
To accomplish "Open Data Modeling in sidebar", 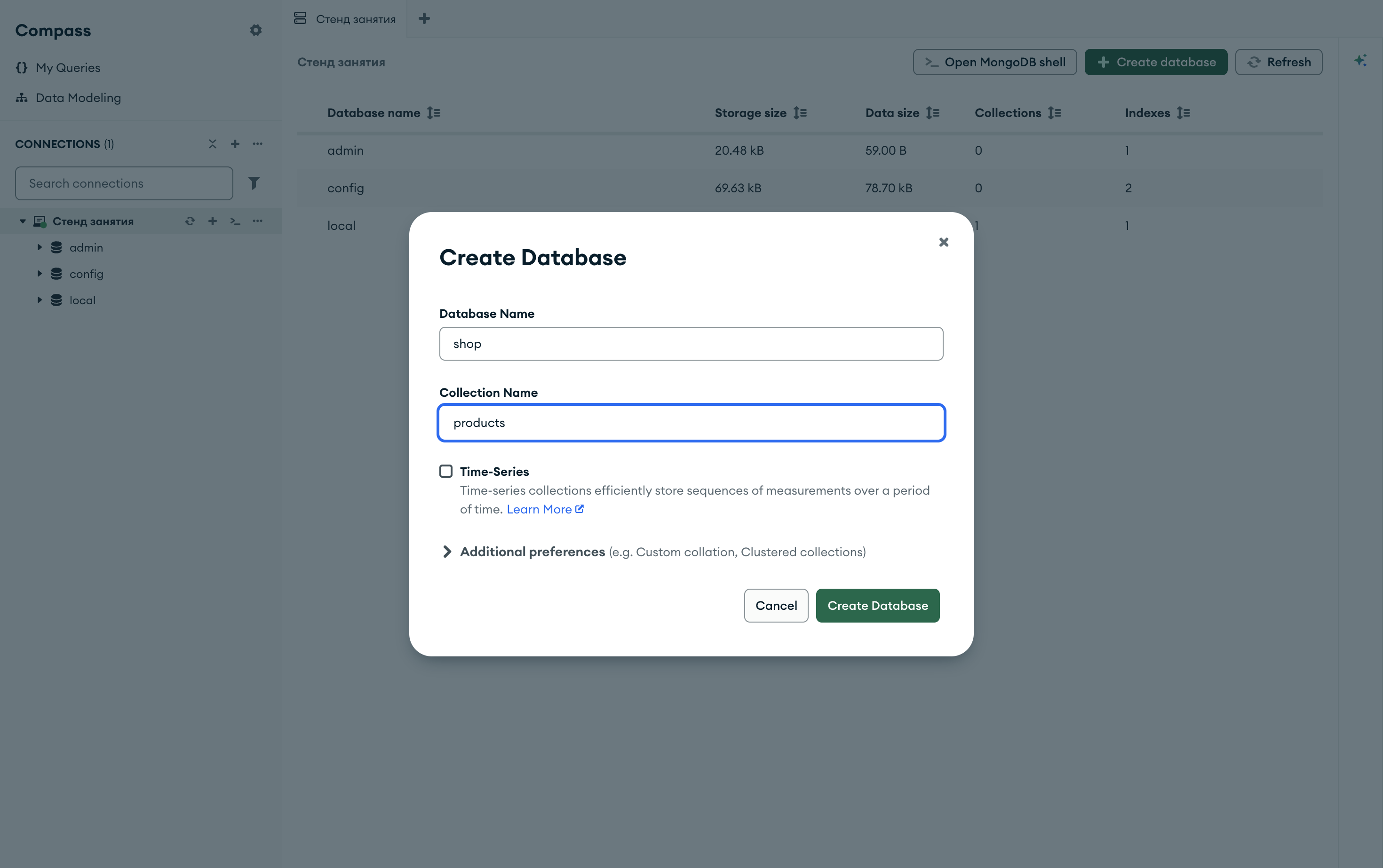I will tap(68, 98).
